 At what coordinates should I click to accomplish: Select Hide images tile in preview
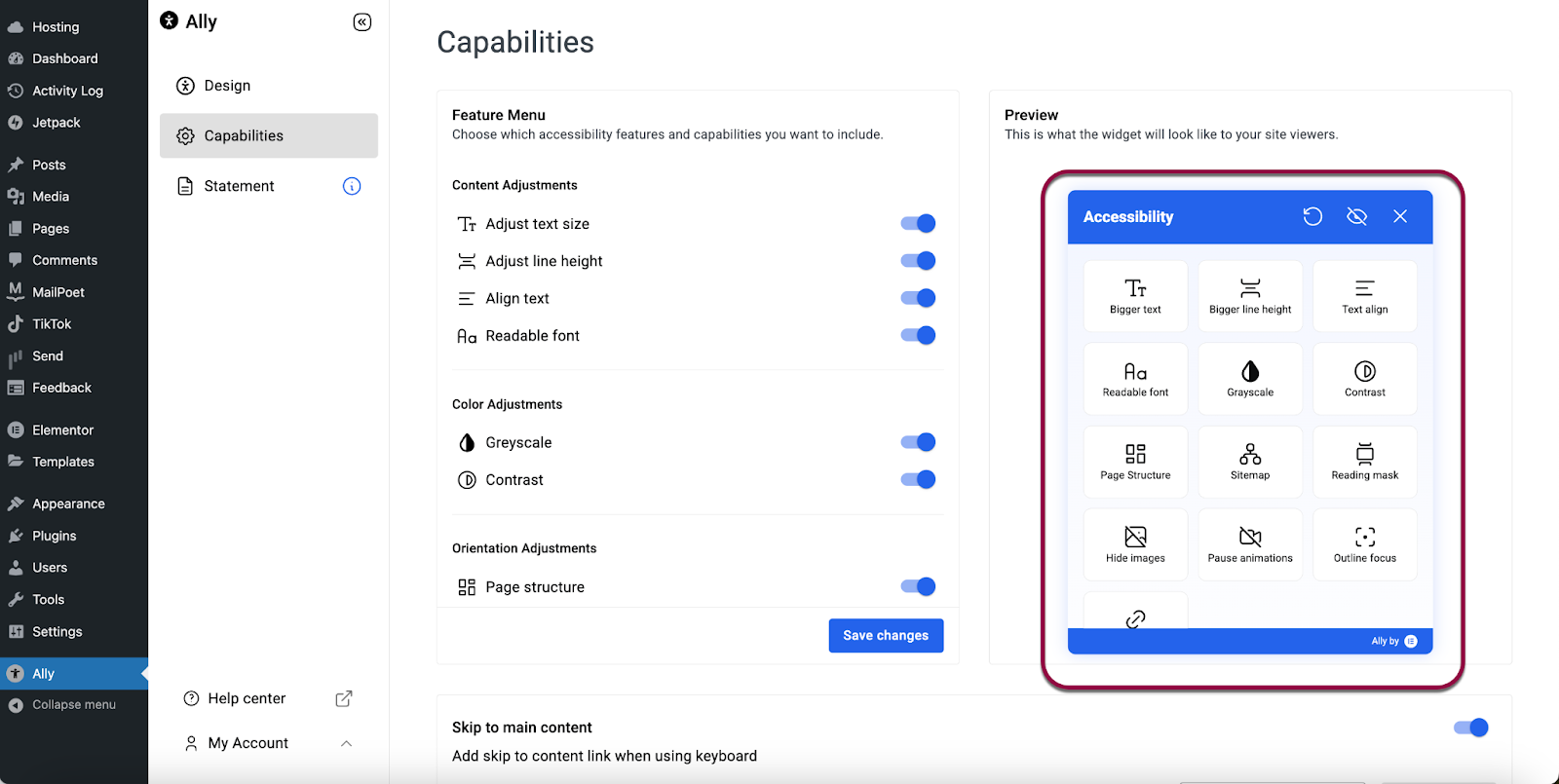(1135, 544)
